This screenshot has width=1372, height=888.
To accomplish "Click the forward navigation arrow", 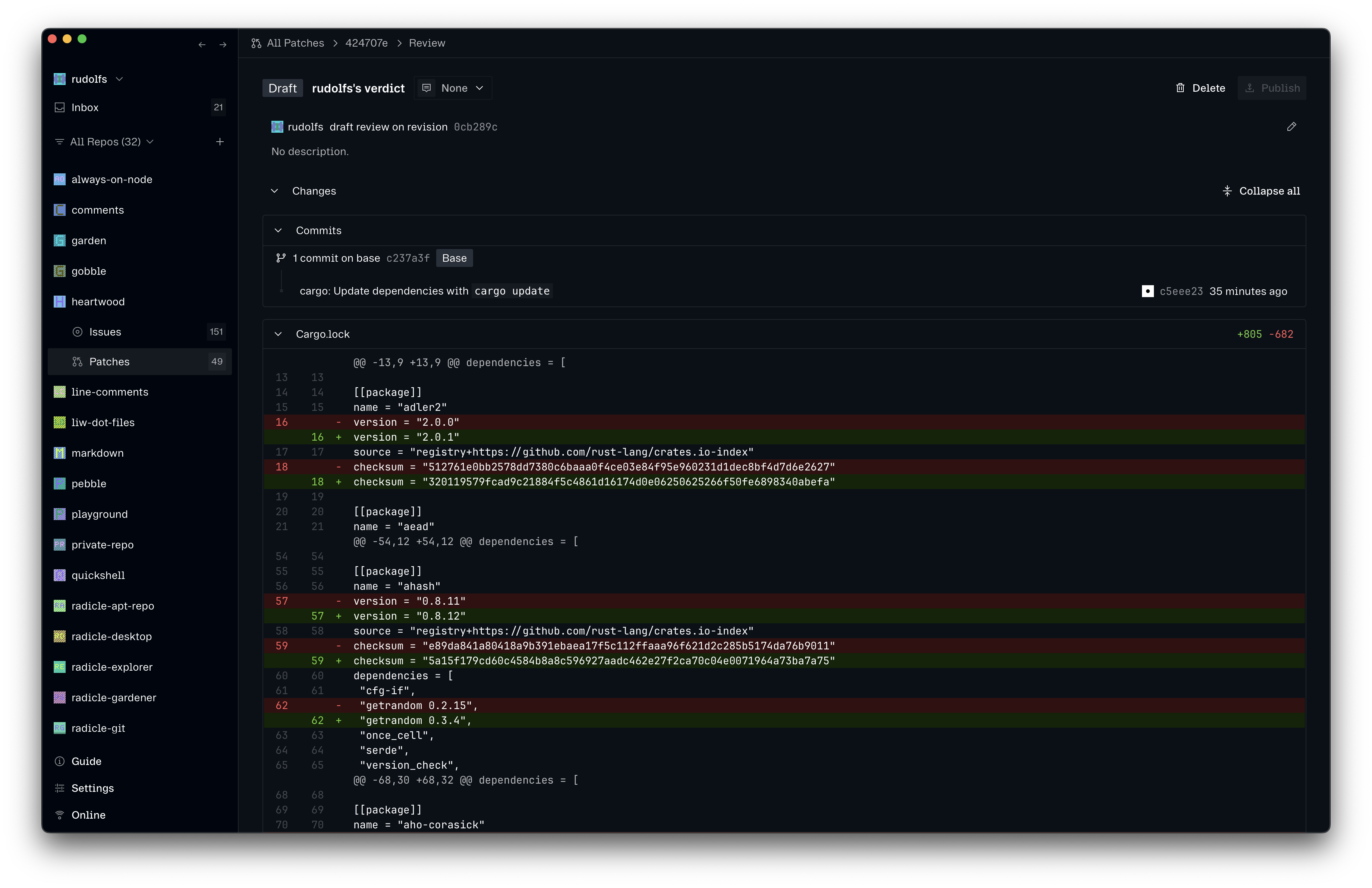I will coord(223,44).
